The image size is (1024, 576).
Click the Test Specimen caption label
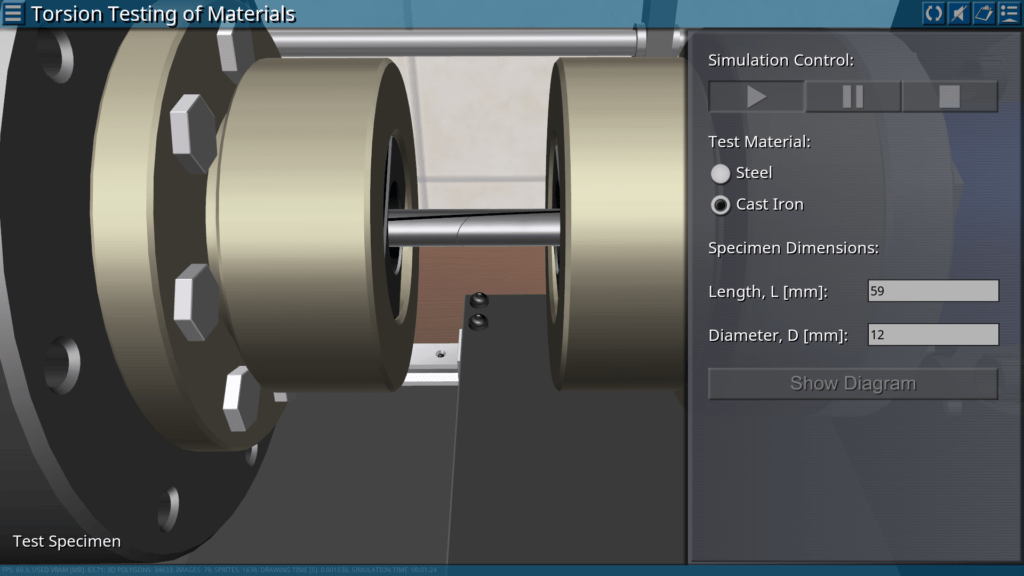point(67,541)
